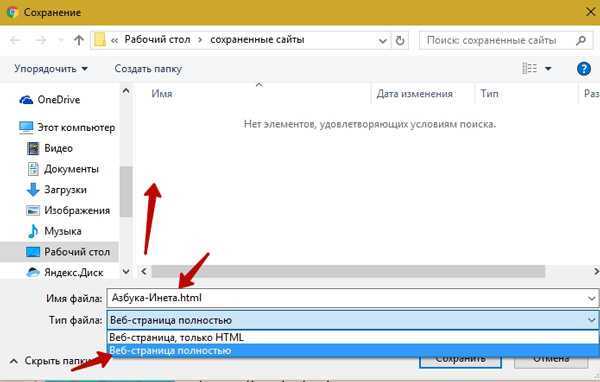Click the search magnifier icon
The image size is (600, 382).
pos(581,40)
